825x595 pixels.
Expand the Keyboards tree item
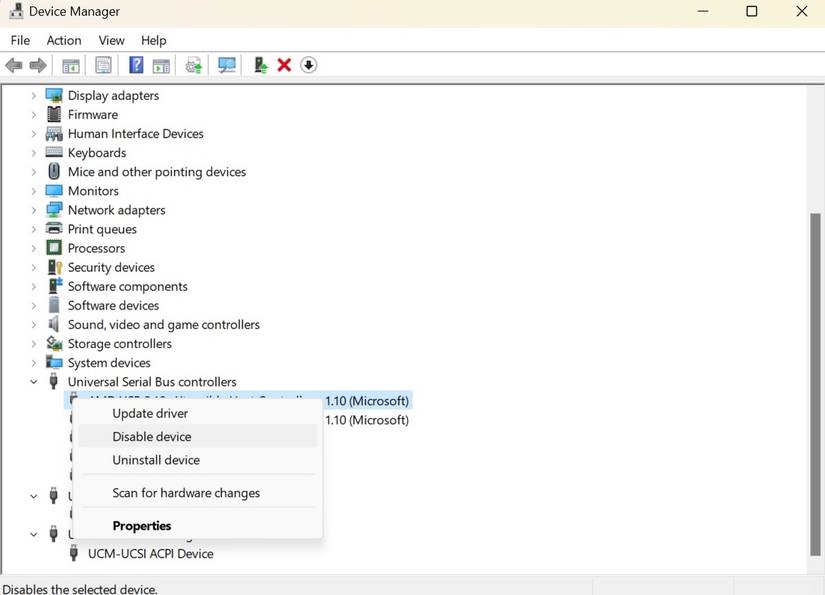tap(33, 152)
